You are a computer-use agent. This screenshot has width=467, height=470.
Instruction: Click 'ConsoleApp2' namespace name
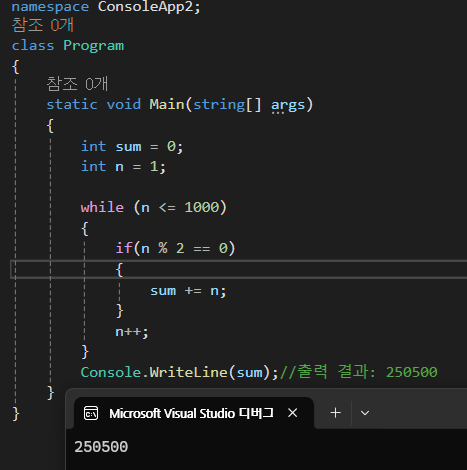(146, 6)
